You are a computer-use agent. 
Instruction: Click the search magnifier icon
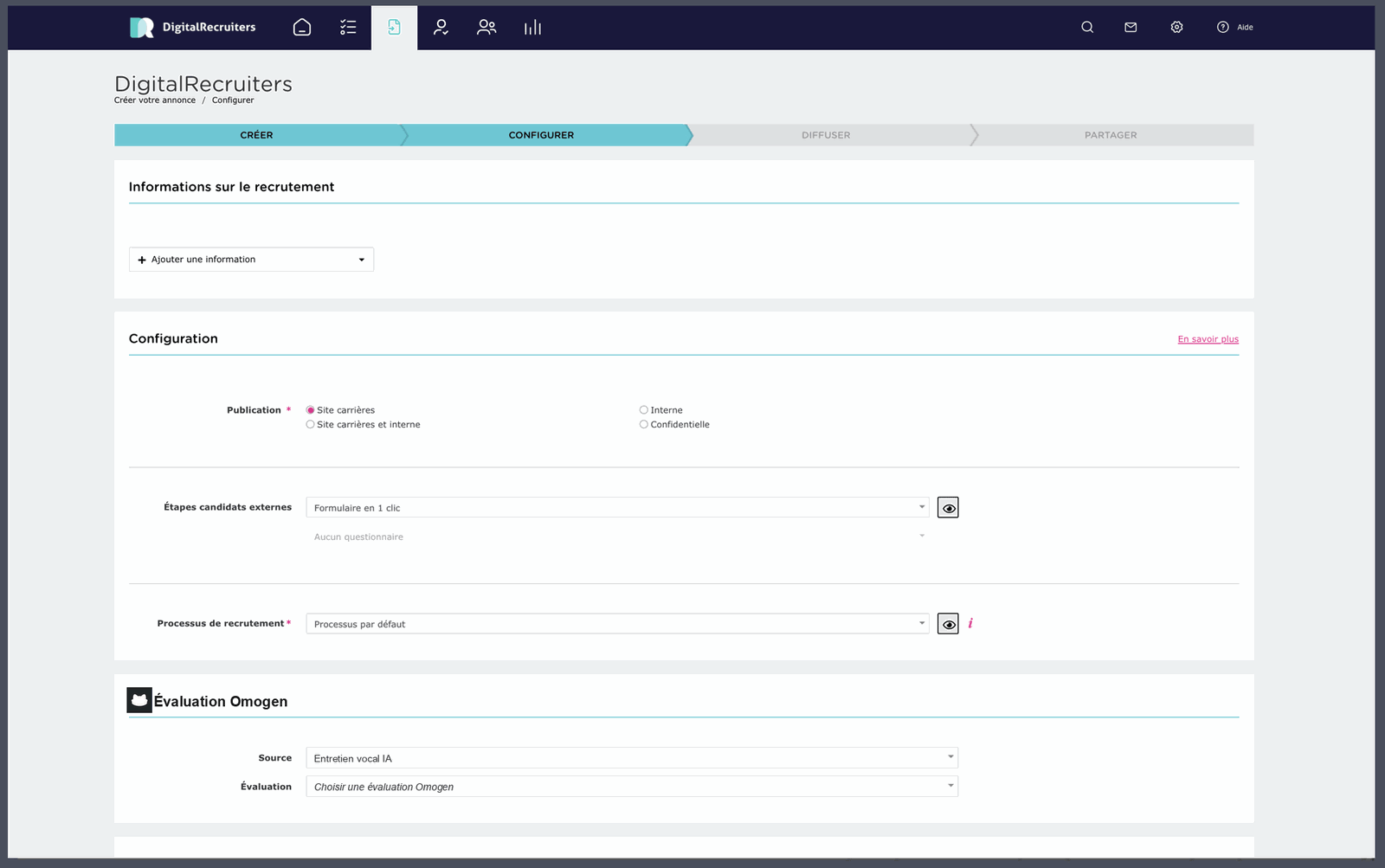[x=1087, y=28]
